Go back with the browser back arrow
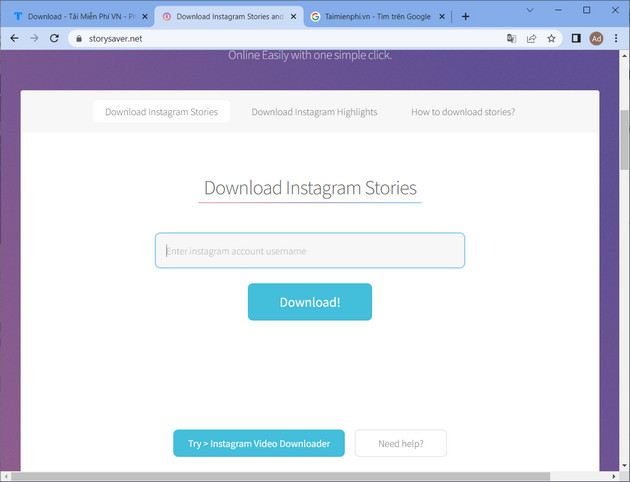The width and height of the screenshot is (630, 482). 14,39
